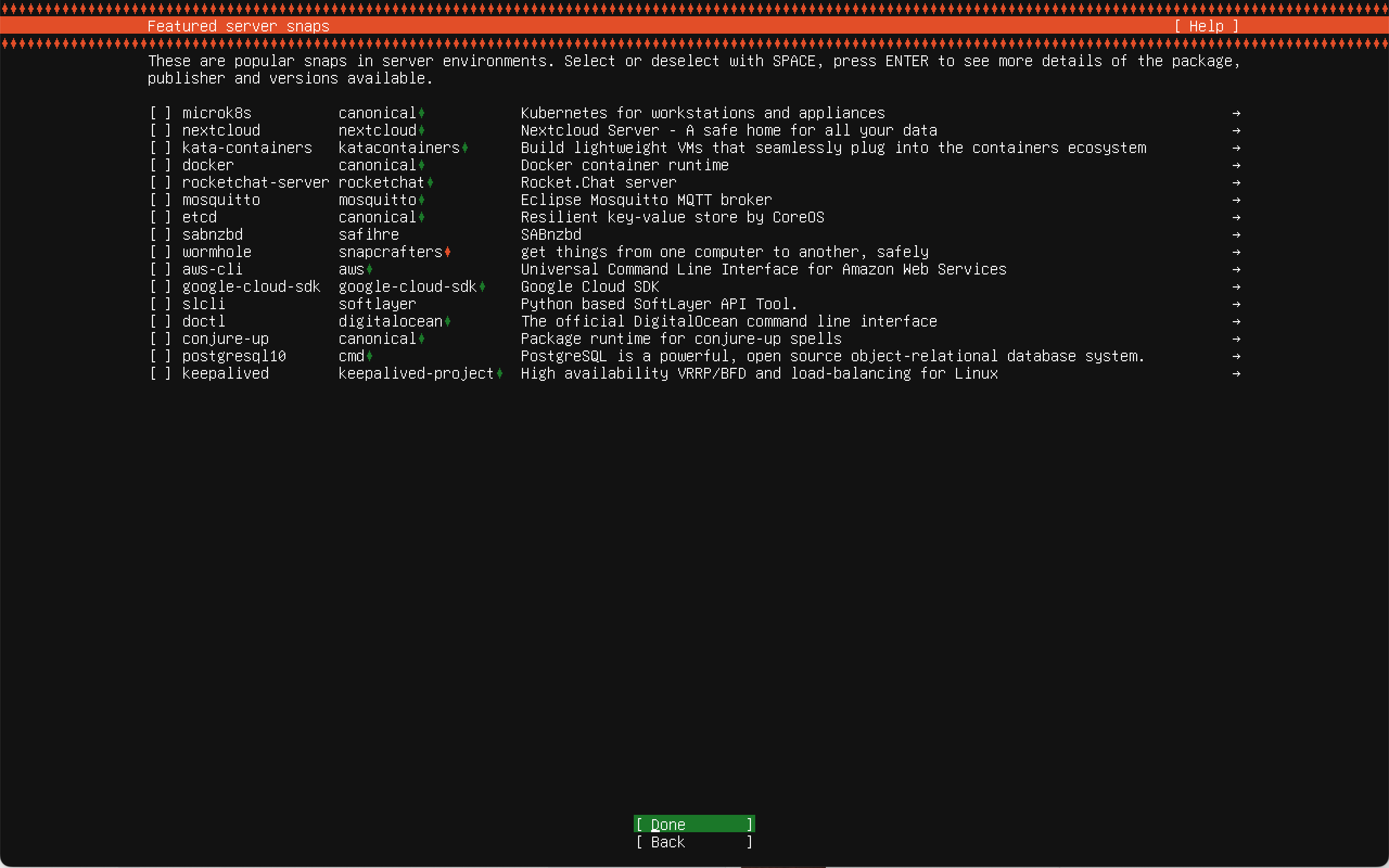Screen dimensions: 1389x868
Task: Click verified star next to canonical on docker row
Action: (x=422, y=165)
